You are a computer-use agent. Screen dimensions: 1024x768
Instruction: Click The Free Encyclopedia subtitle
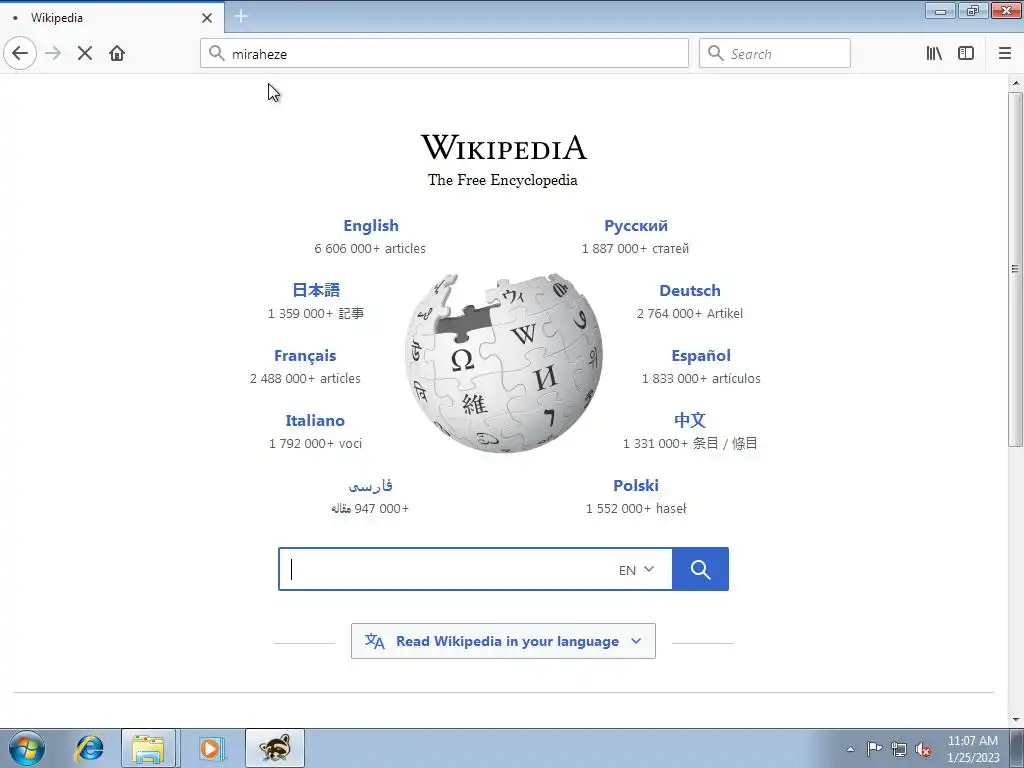pyautogui.click(x=503, y=180)
